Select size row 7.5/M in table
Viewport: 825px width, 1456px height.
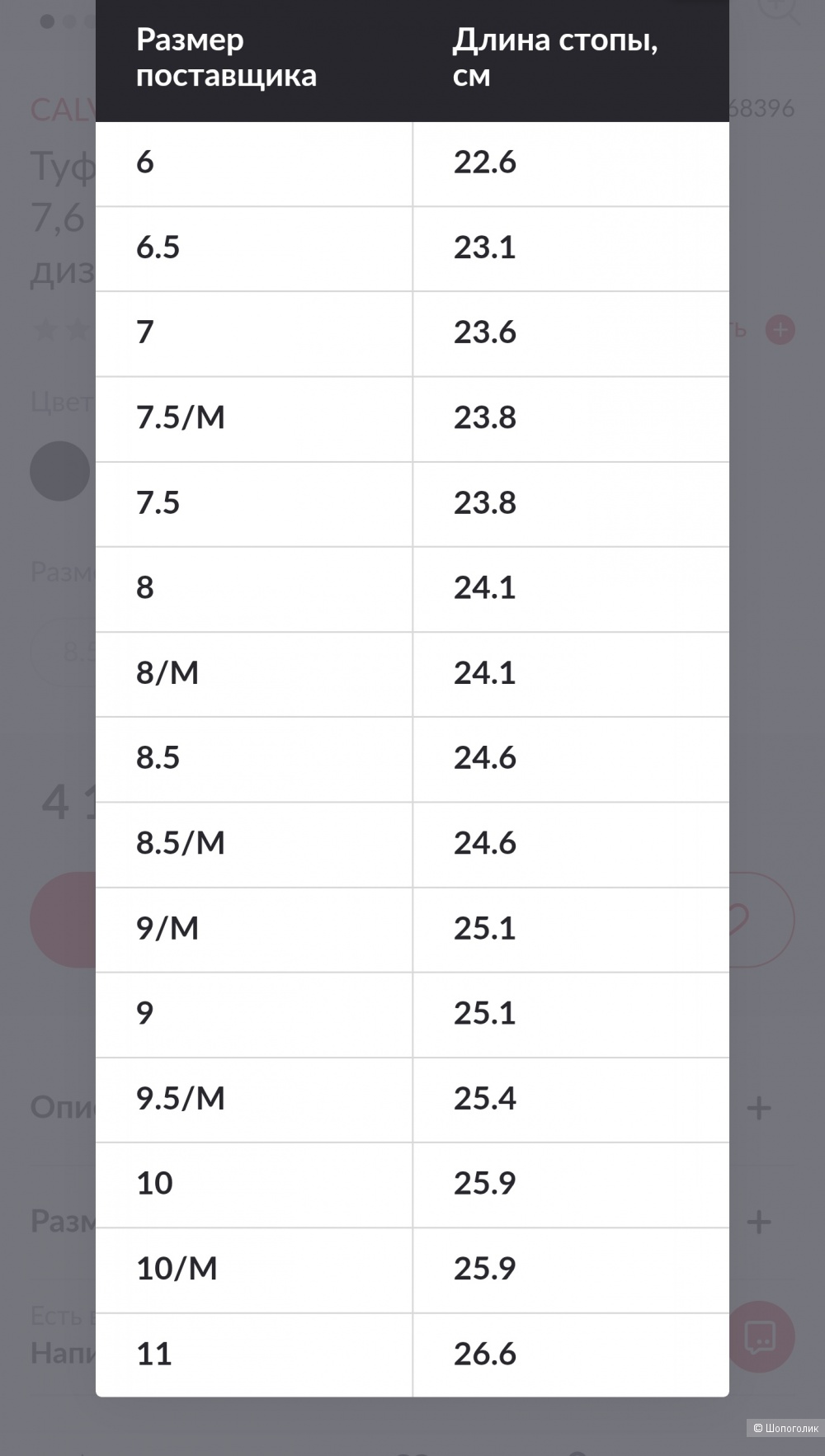[412, 418]
